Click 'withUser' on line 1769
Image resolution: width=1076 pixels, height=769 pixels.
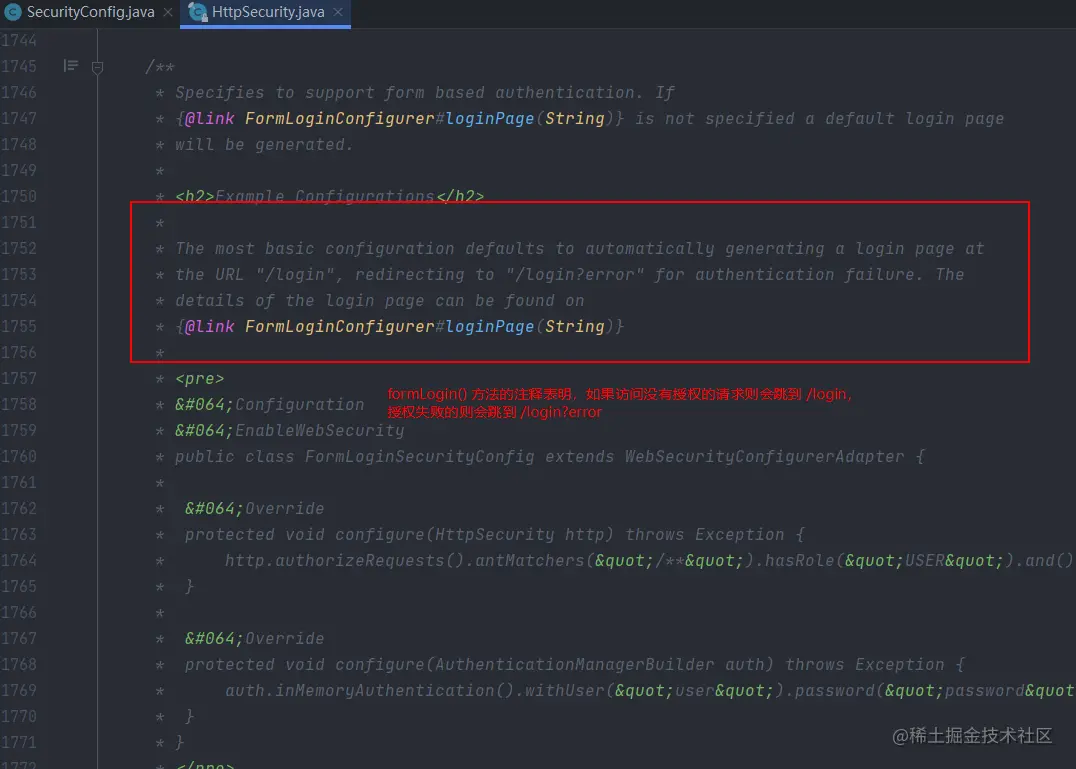(x=565, y=691)
